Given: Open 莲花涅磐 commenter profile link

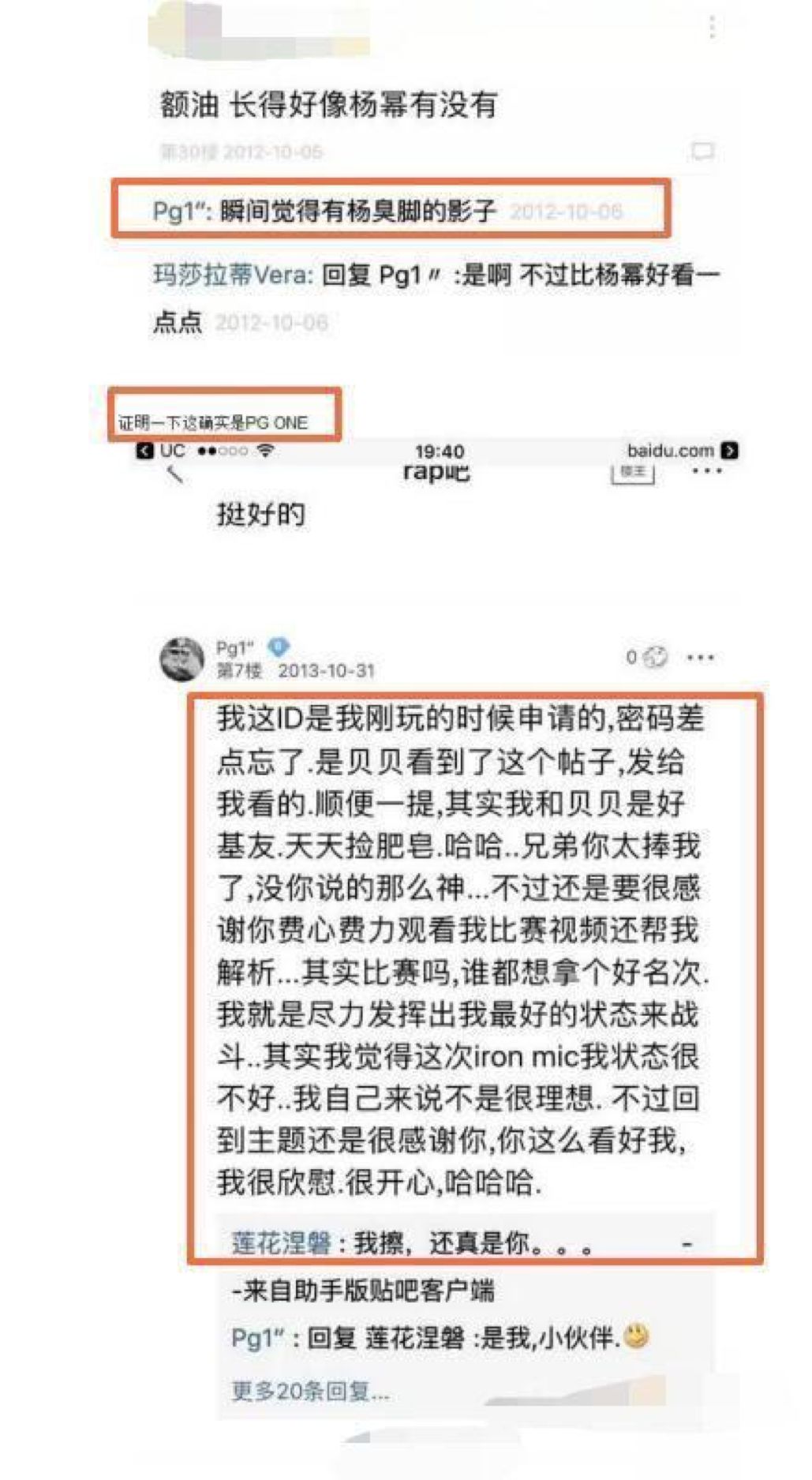Looking at the screenshot, I should pyautogui.click(x=281, y=1242).
